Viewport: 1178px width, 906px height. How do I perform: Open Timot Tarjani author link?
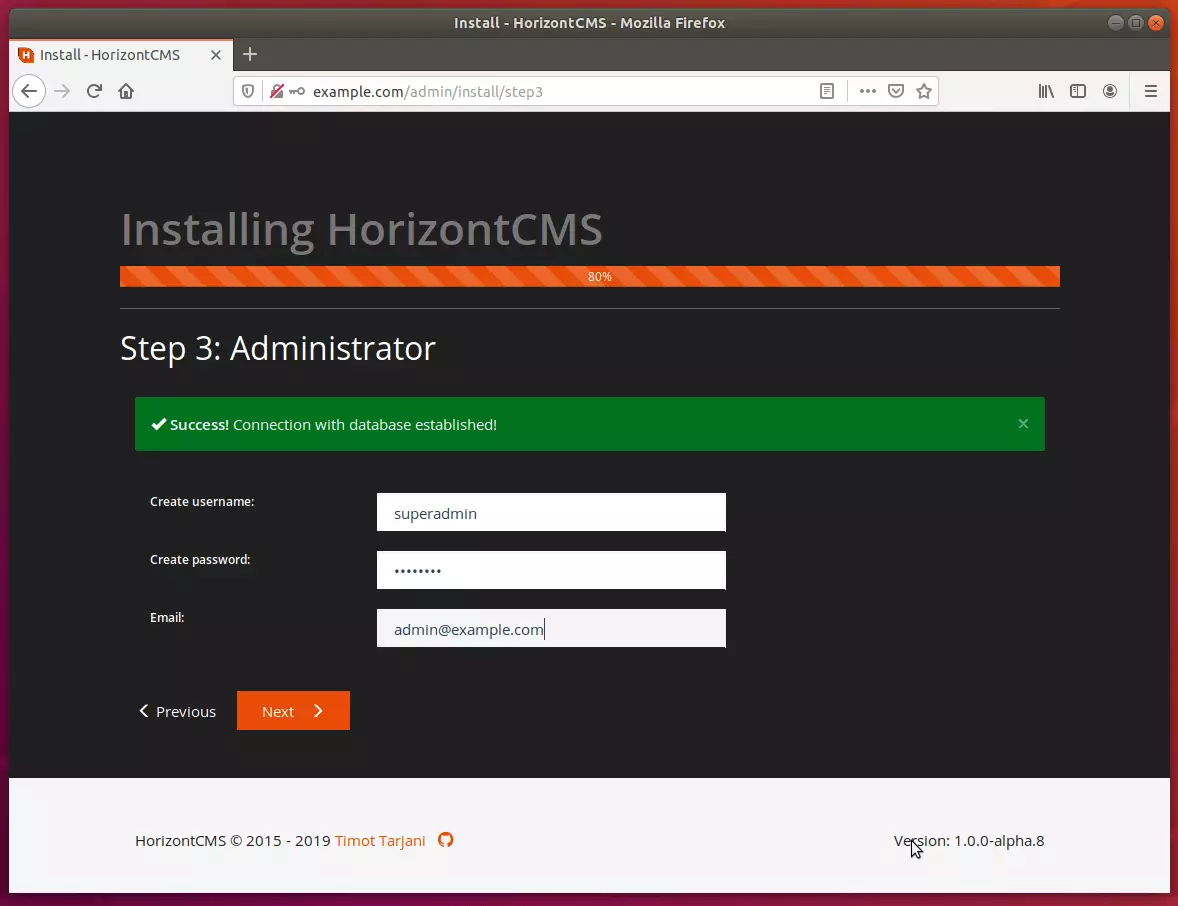(x=379, y=841)
